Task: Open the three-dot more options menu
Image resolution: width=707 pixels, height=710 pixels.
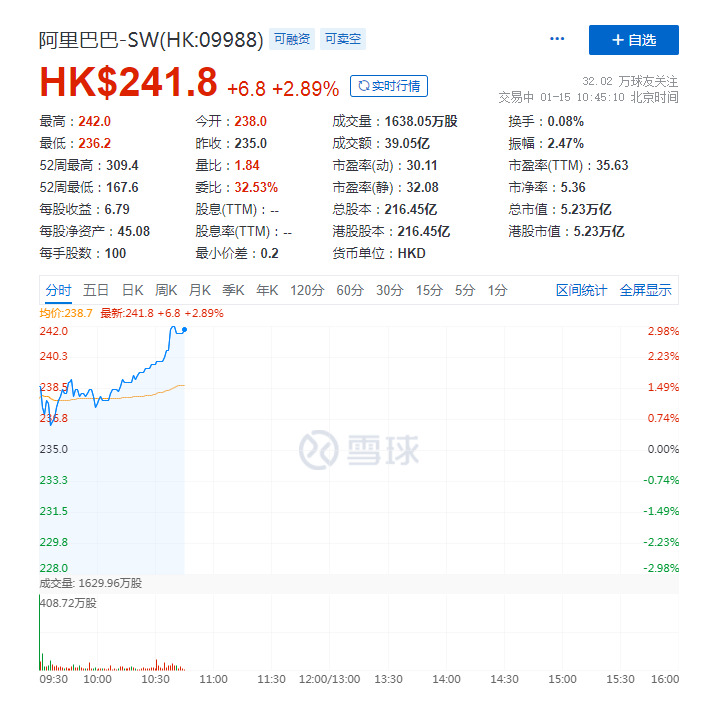Action: (557, 39)
